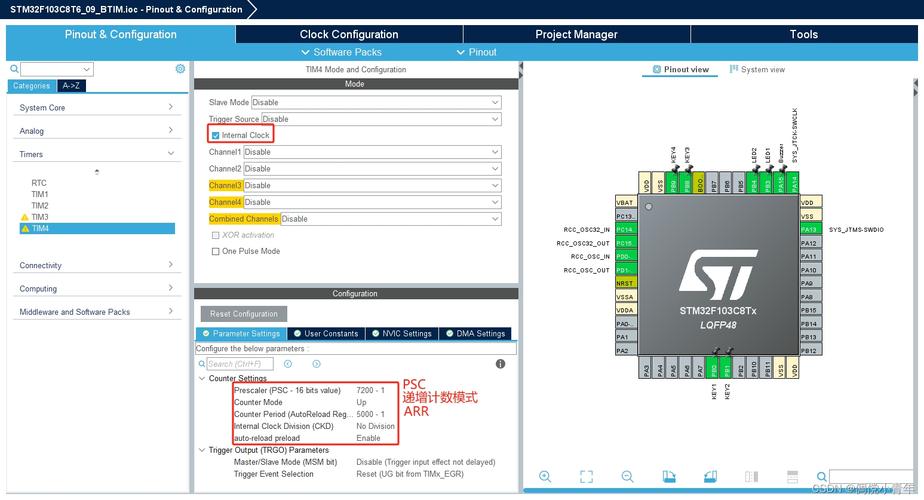Viewport: 924px width, 500px height.
Task: Click the pinout search input box
Action: [871, 476]
